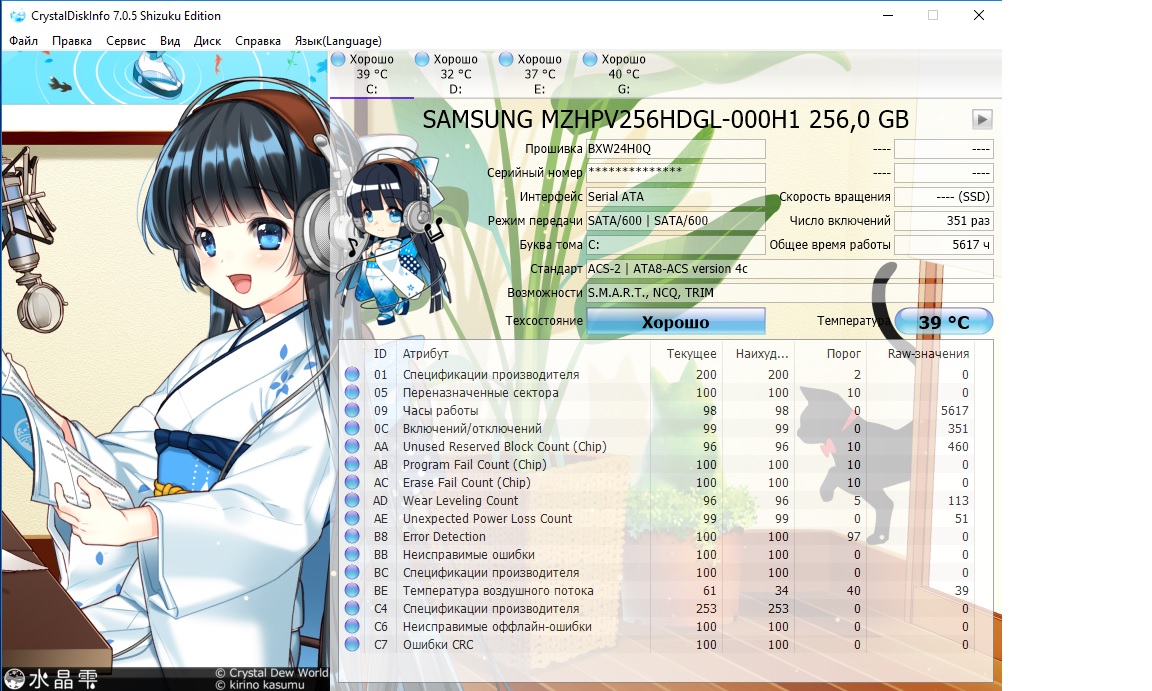The image size is (1152, 691).
Task: Open the Язык(Language) menu
Action: (338, 41)
